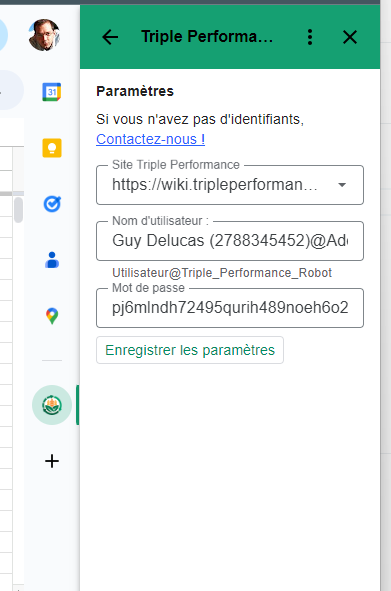Click Enregistrer les paramètres button
Screen dimensions: 391x591
tap(190, 350)
